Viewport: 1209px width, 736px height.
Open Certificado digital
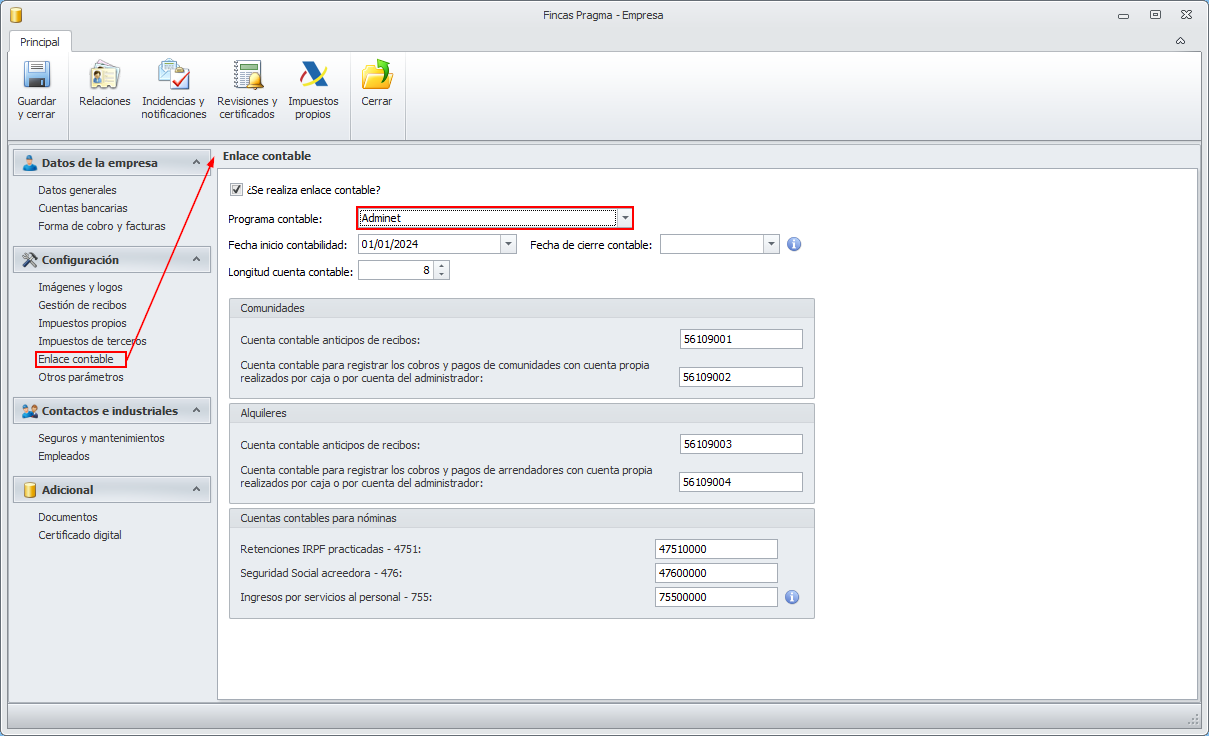pyautogui.click(x=80, y=535)
